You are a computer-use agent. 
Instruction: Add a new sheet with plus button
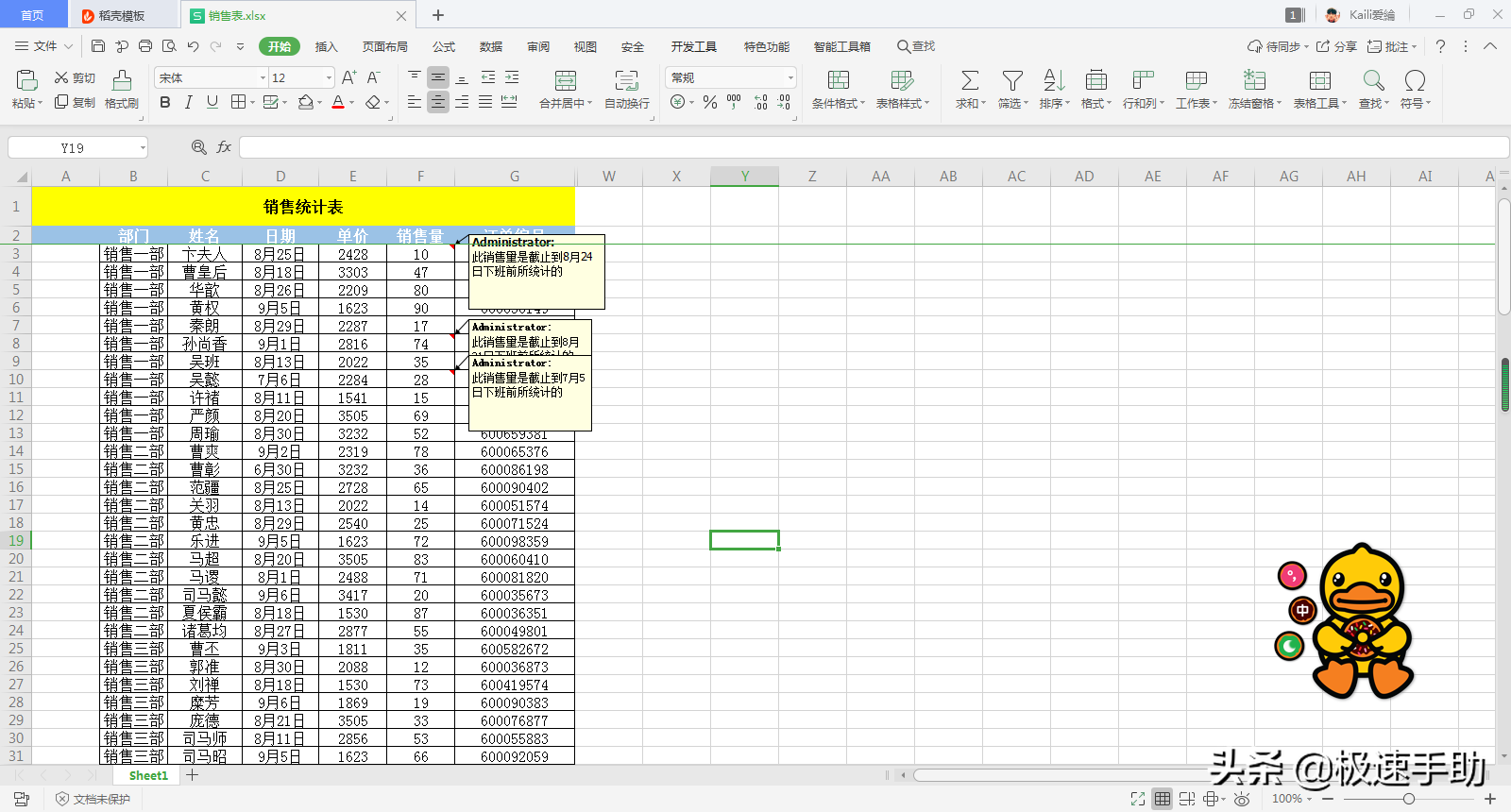point(192,775)
